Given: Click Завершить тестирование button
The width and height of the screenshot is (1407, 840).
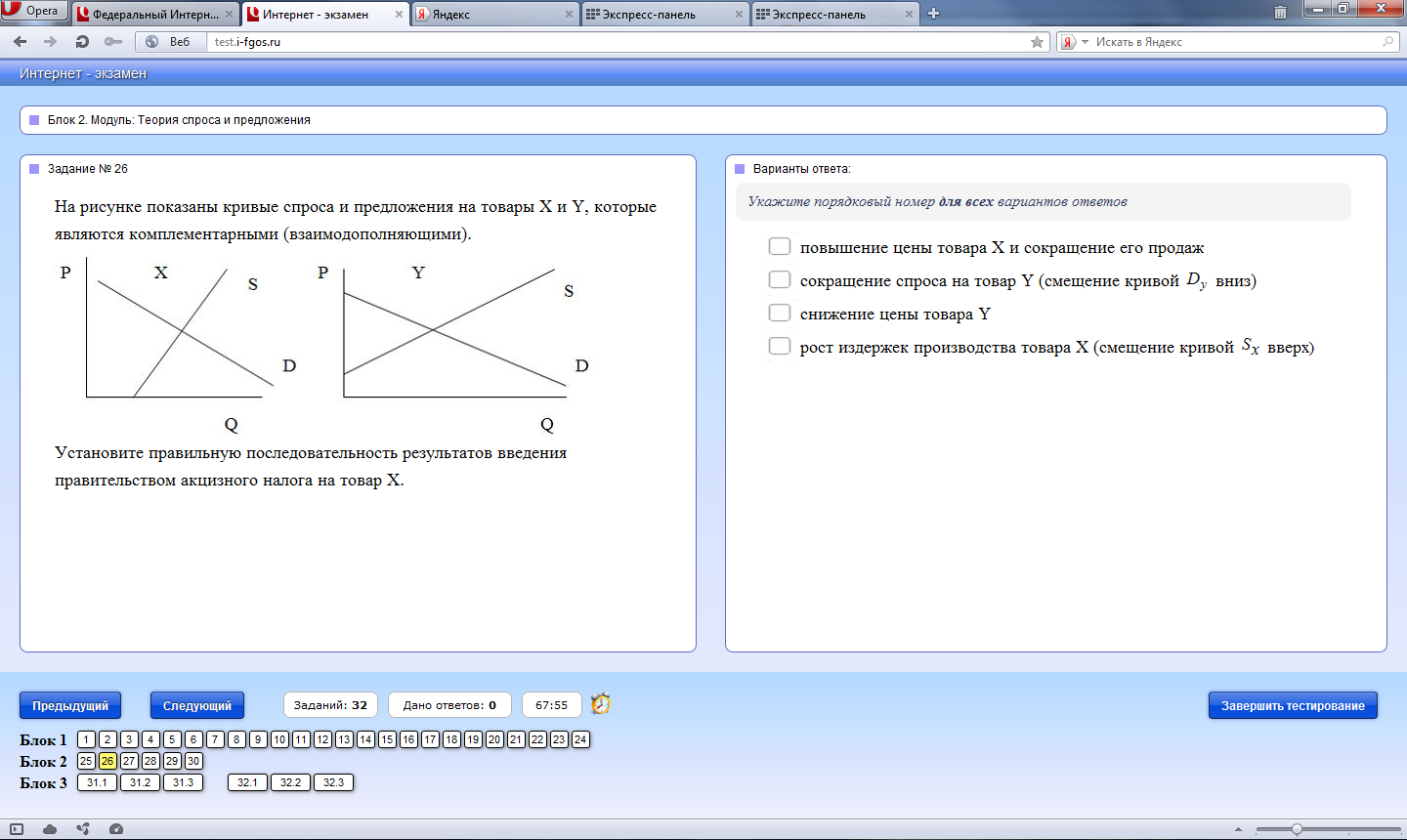Looking at the screenshot, I should pyautogui.click(x=1293, y=705).
